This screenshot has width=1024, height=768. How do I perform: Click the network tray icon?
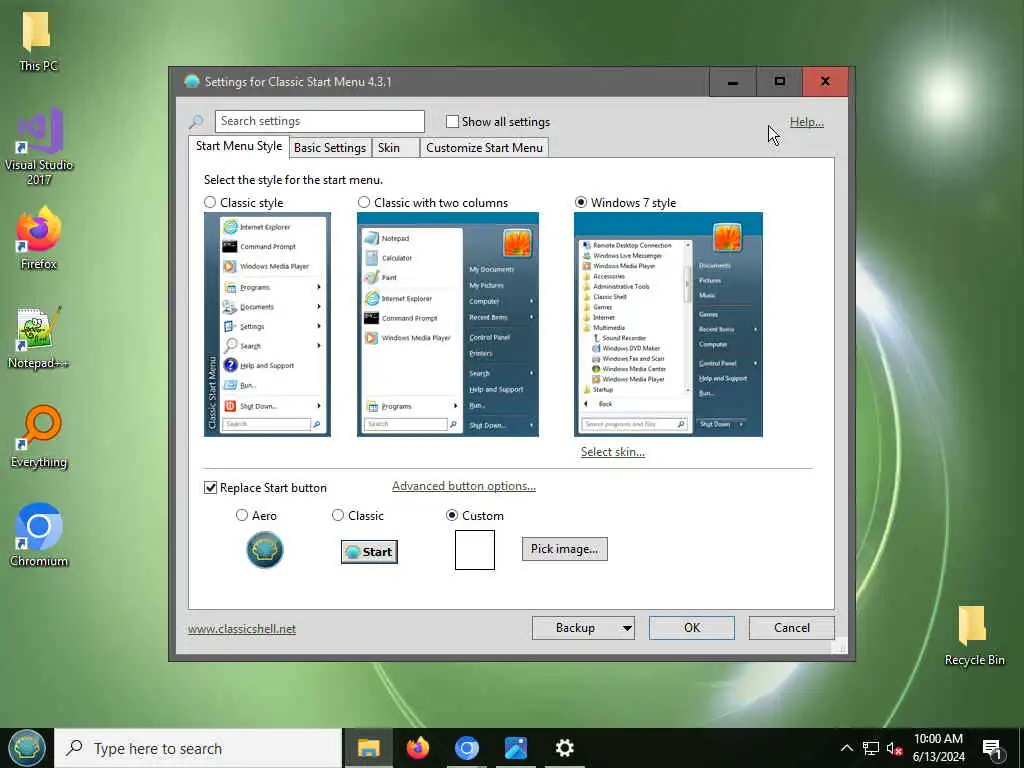(x=871, y=748)
